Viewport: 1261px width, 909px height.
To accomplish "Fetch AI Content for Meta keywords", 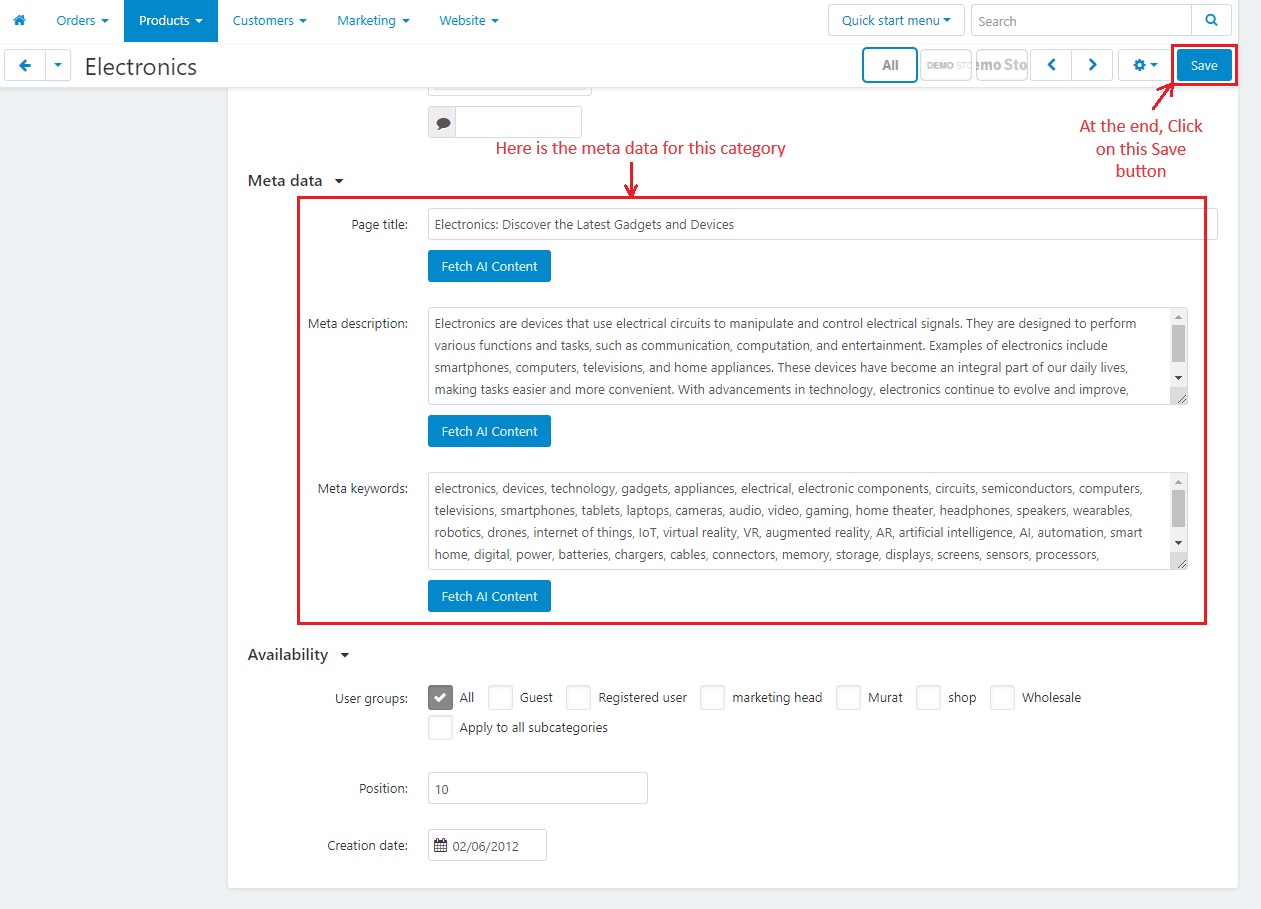I will [489, 596].
